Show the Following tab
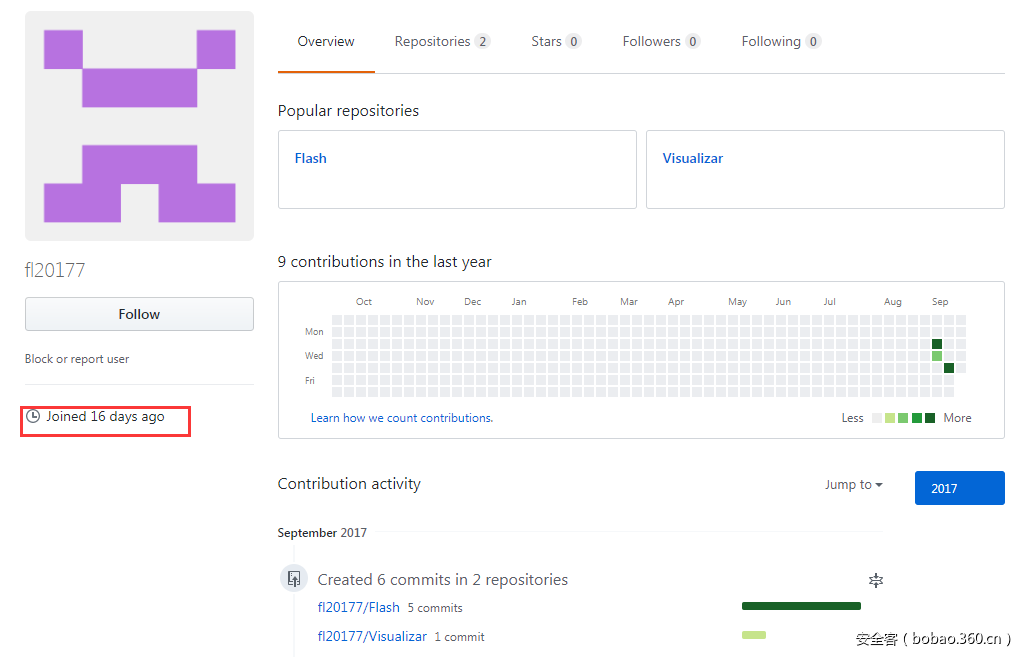Image resolution: width=1026 pixels, height=657 pixels. [x=780, y=42]
